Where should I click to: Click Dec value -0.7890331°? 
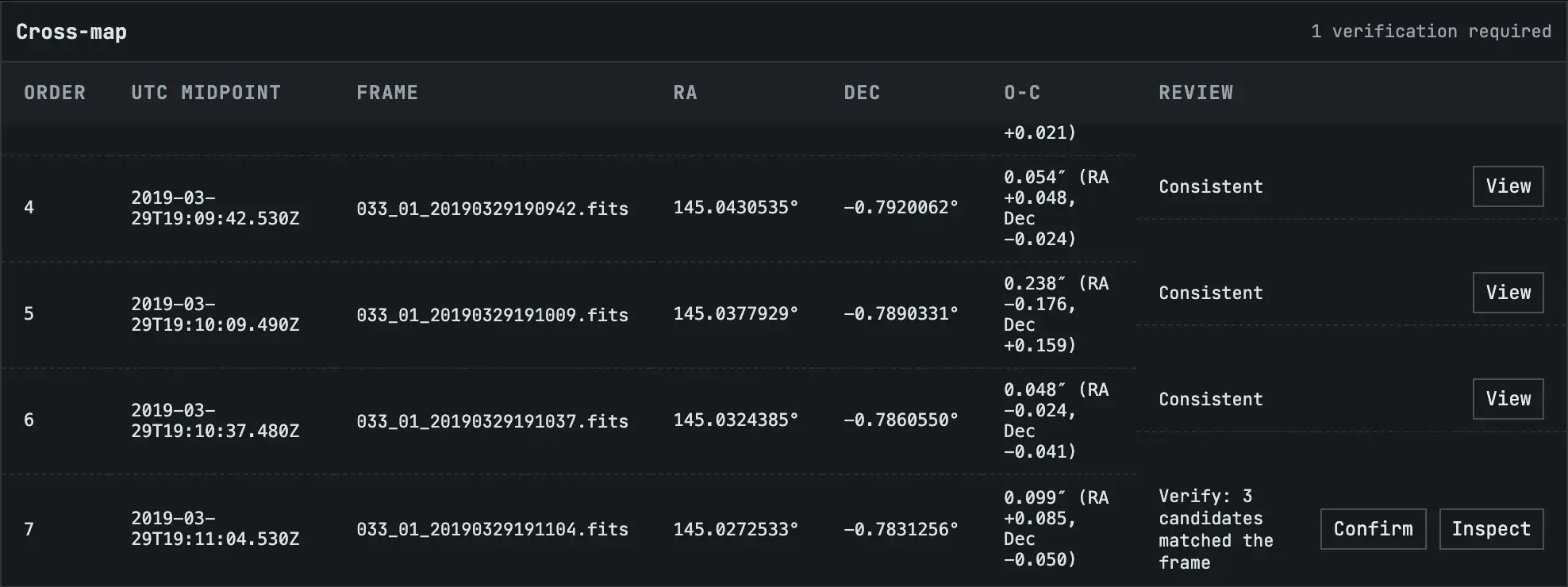click(901, 314)
